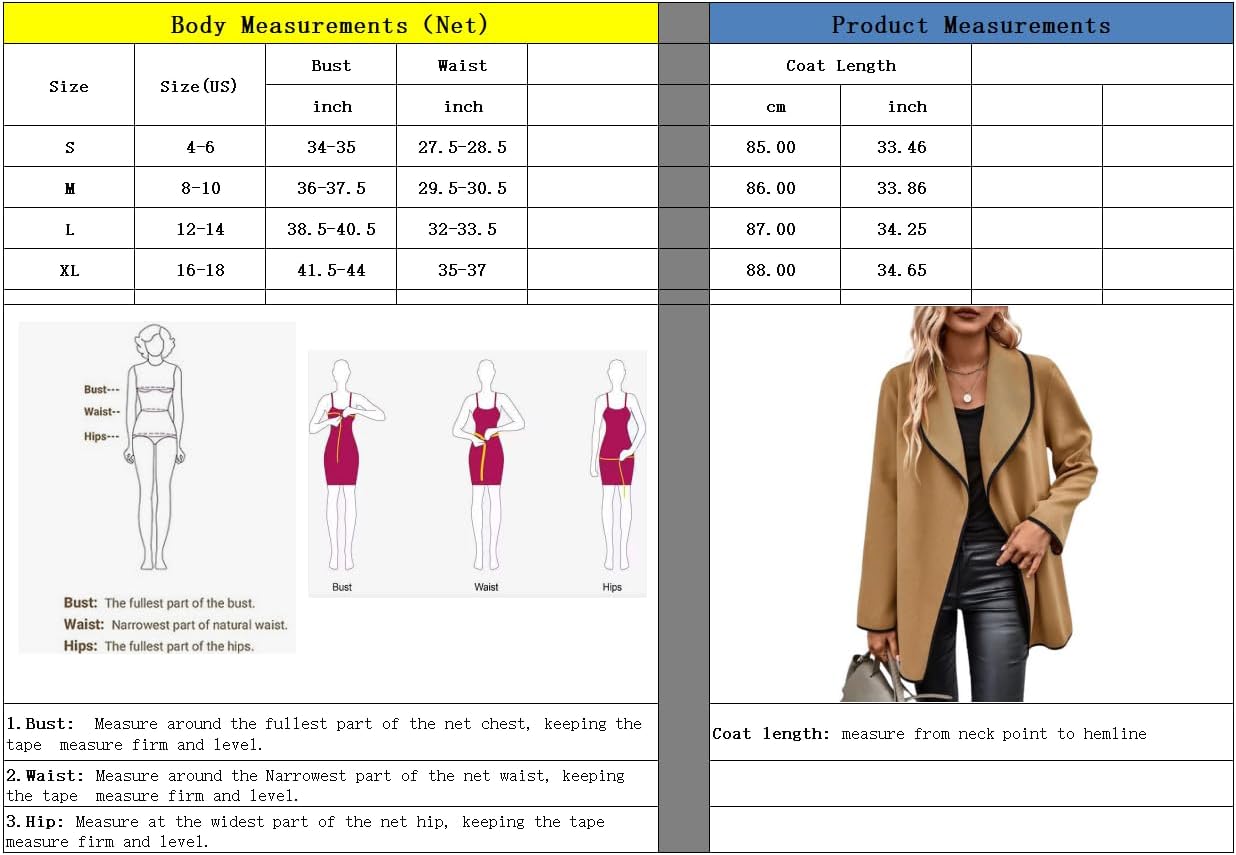Click waist value '32-33.5'
1236x855 pixels.
click(462, 229)
